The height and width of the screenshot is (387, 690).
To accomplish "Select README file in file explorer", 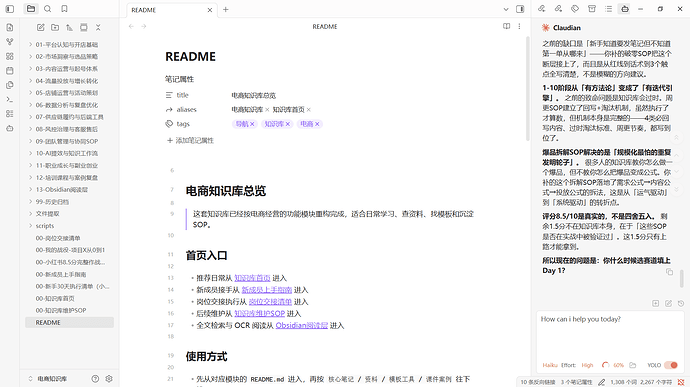I will pos(70,322).
